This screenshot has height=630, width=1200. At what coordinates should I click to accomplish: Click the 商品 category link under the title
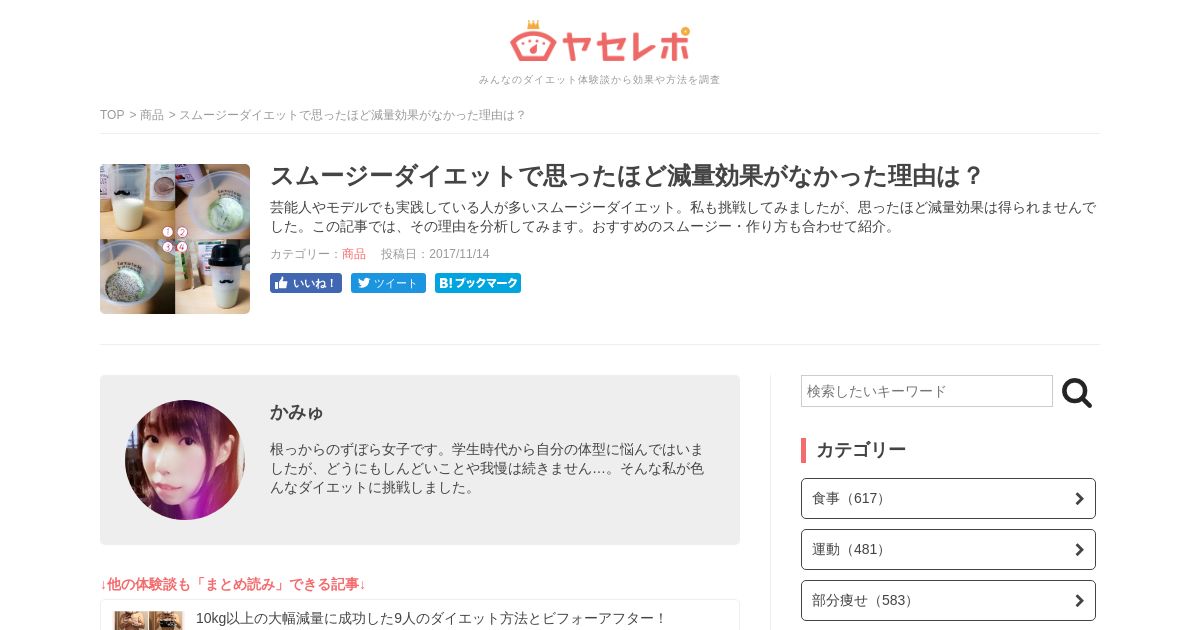pos(354,254)
